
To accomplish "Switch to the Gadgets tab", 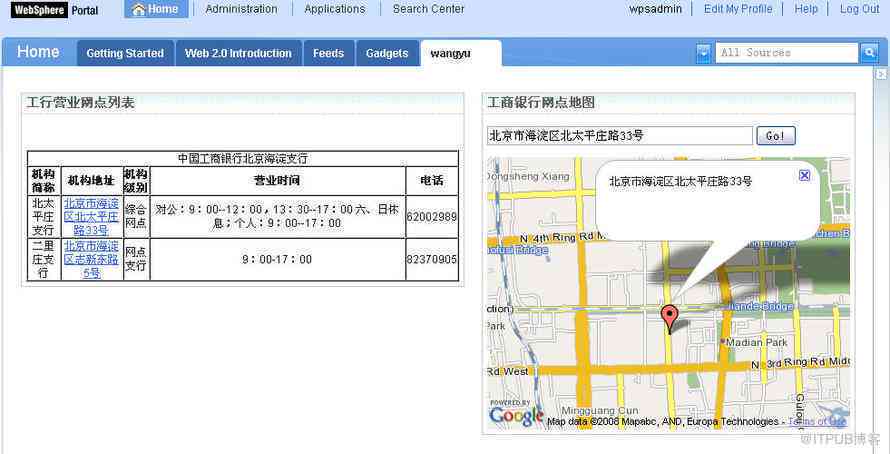I will (x=387, y=53).
